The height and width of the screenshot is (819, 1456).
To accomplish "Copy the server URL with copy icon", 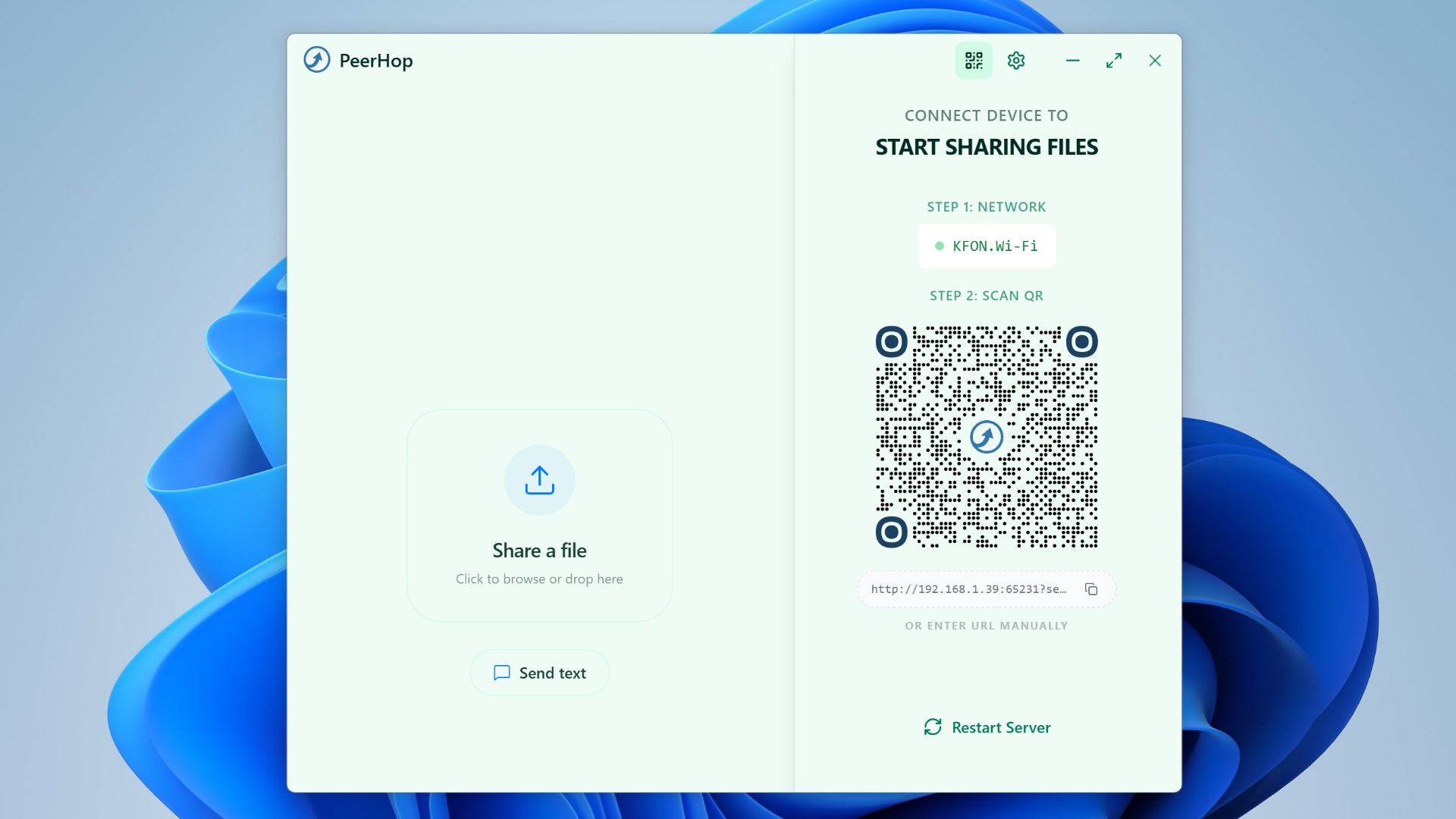I will tap(1091, 589).
